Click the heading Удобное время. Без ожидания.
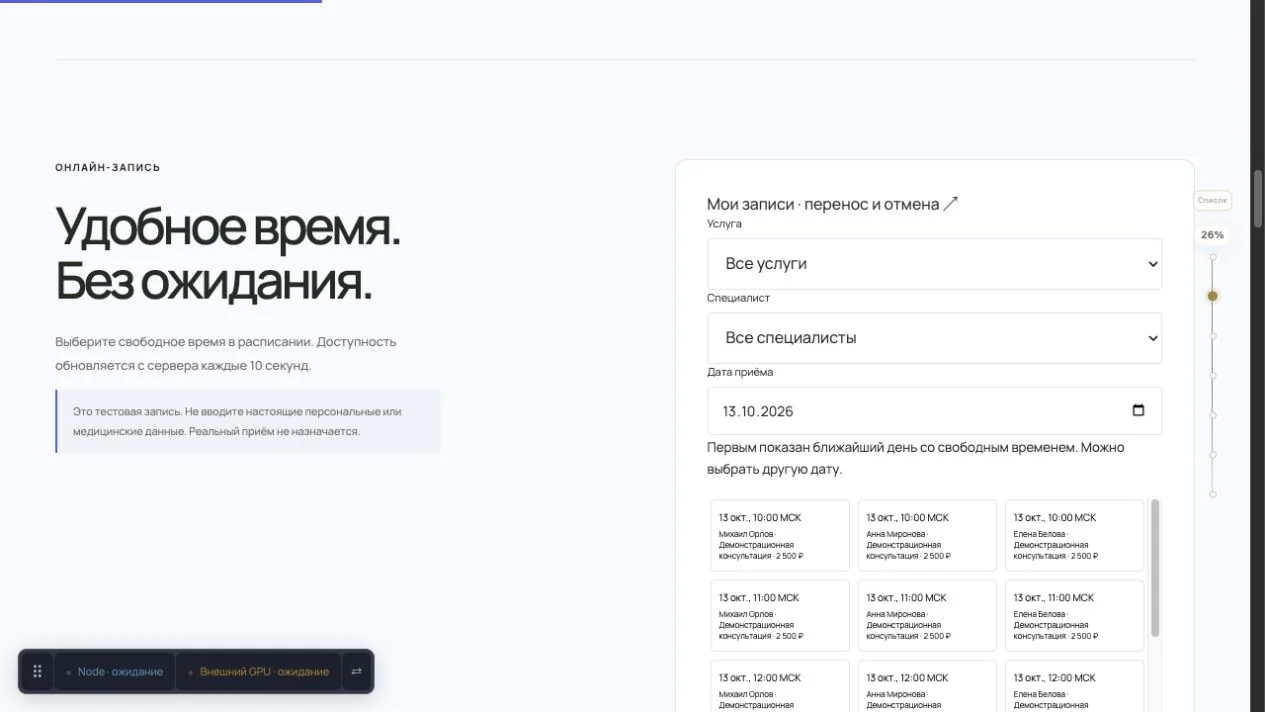Viewport: 1265px width, 712px height. (x=228, y=253)
